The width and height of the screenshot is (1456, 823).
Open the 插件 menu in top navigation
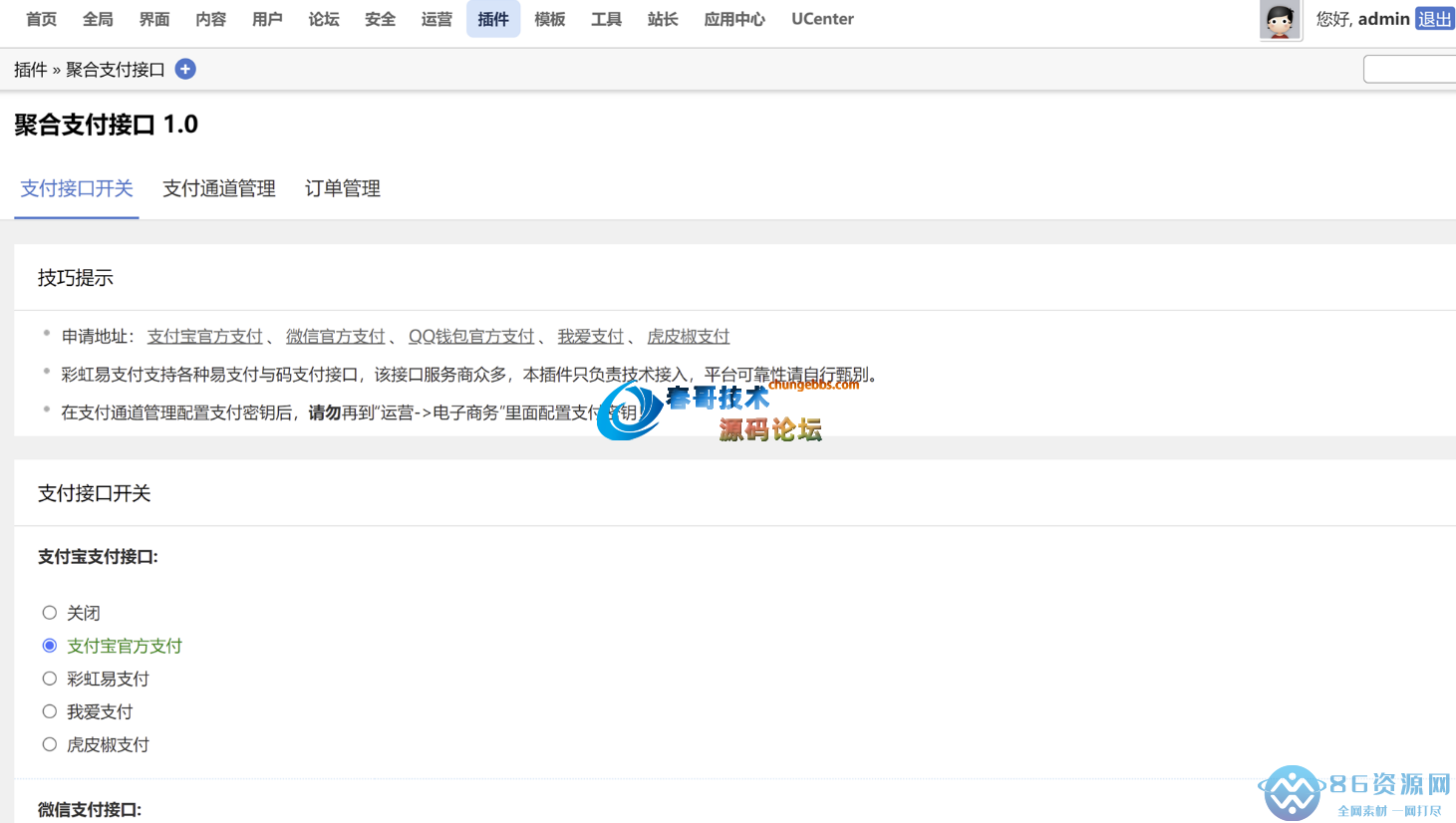493,18
